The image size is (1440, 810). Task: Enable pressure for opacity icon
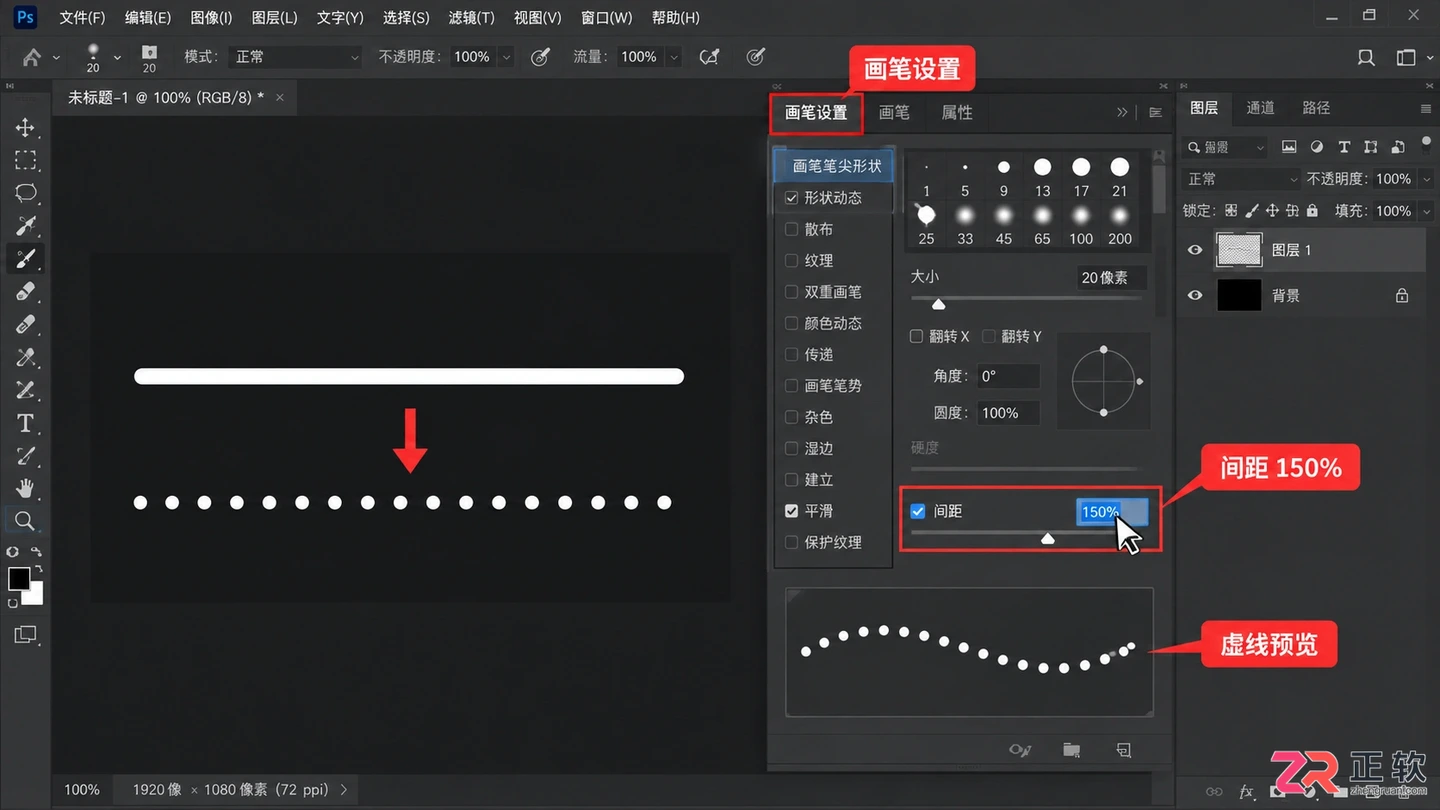[x=540, y=57]
